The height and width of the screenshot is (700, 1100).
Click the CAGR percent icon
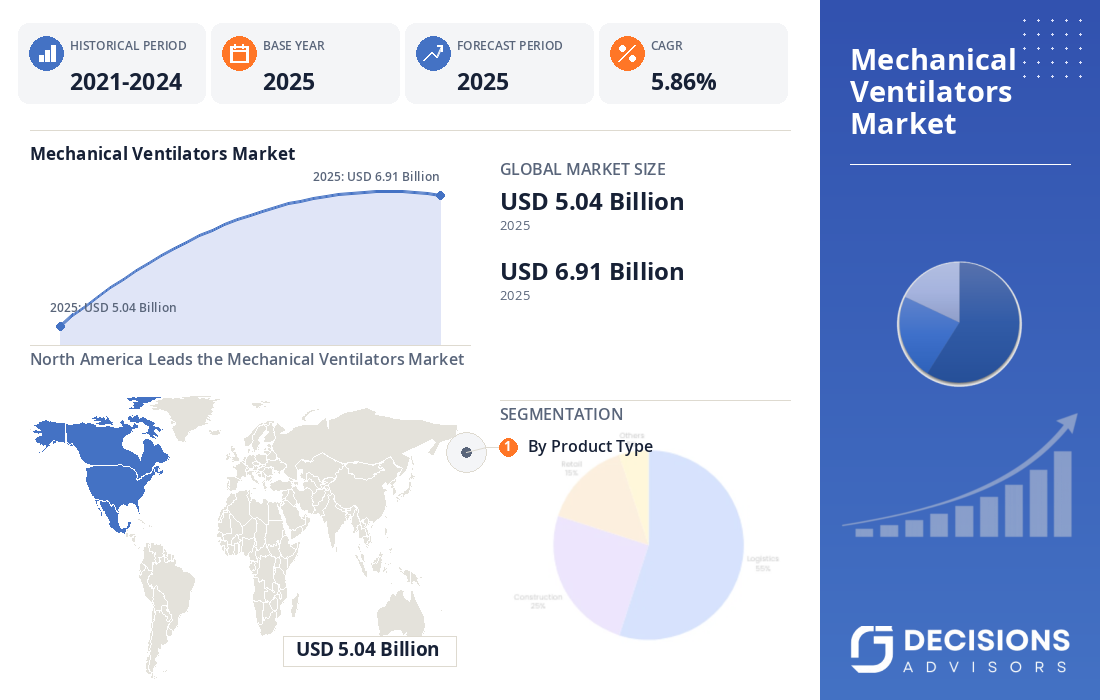pos(627,53)
